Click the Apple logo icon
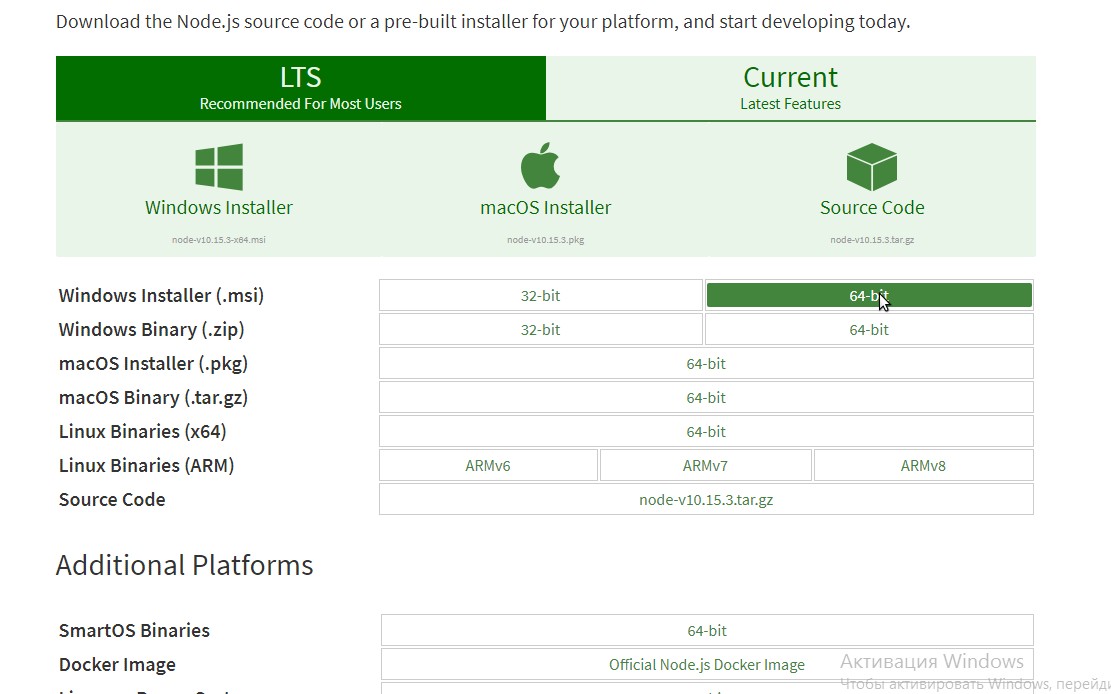 click(541, 165)
